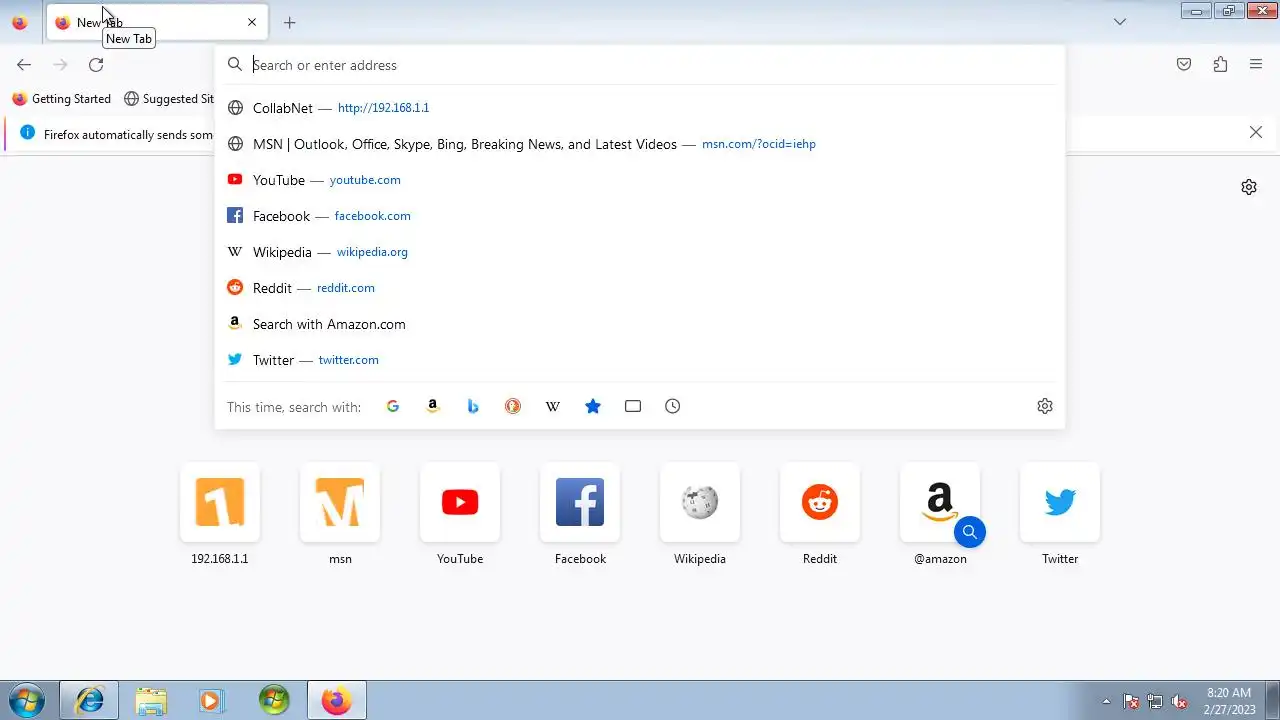Open new tab personalize gear icon
This screenshot has width=1280, height=720.
[x=1249, y=187]
